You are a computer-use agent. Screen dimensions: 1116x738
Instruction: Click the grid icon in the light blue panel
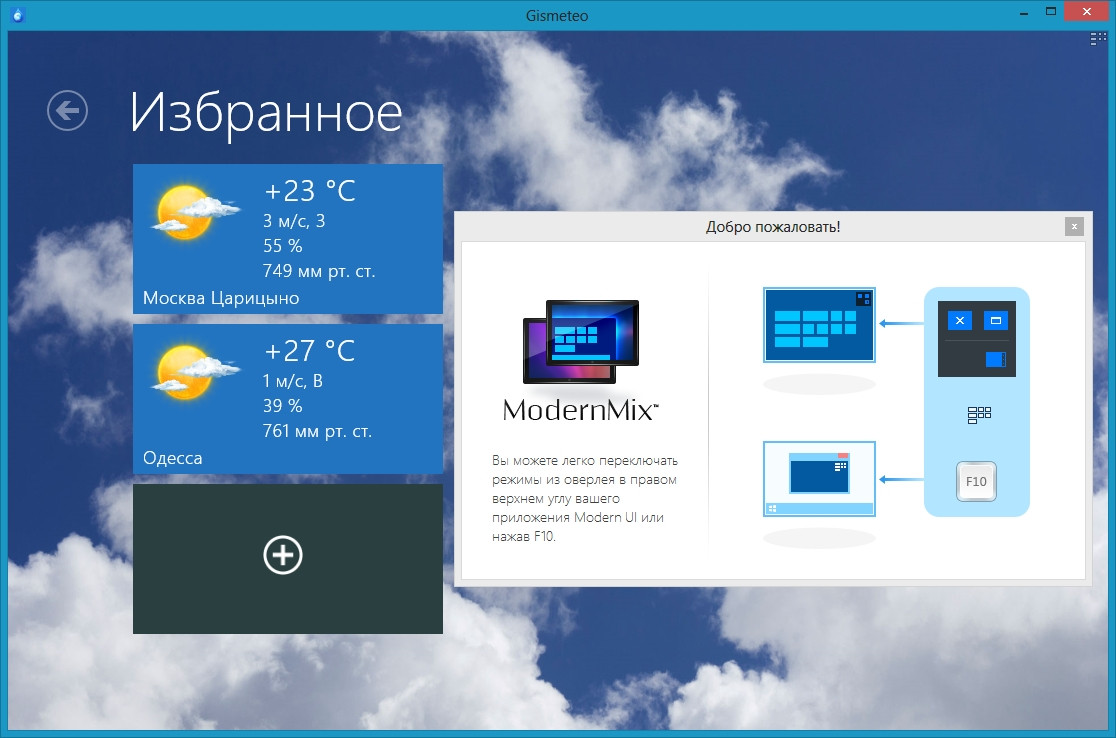coord(979,415)
